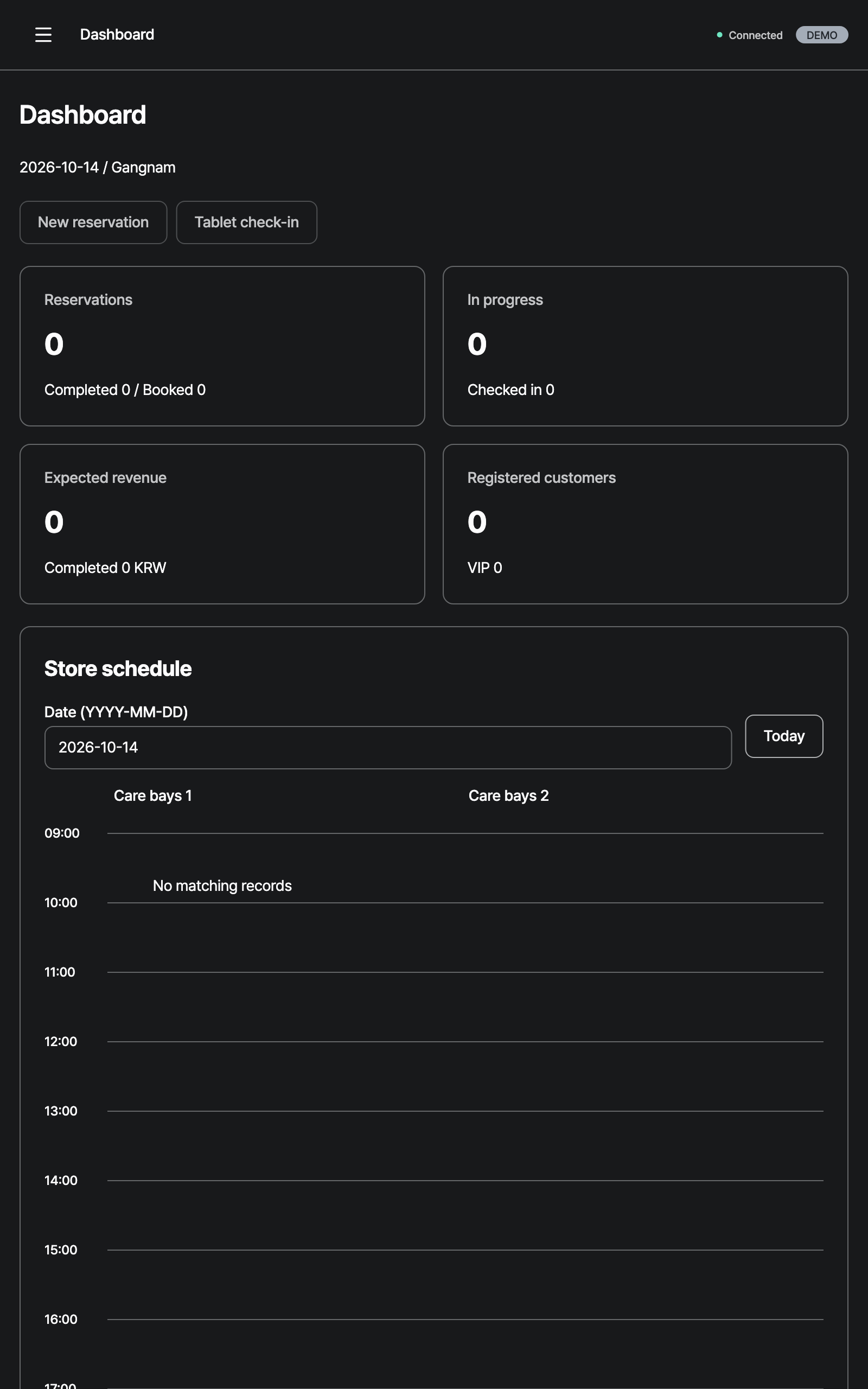Click the 09:00 time label
Viewport: 868px width, 1389px height.
(x=62, y=833)
